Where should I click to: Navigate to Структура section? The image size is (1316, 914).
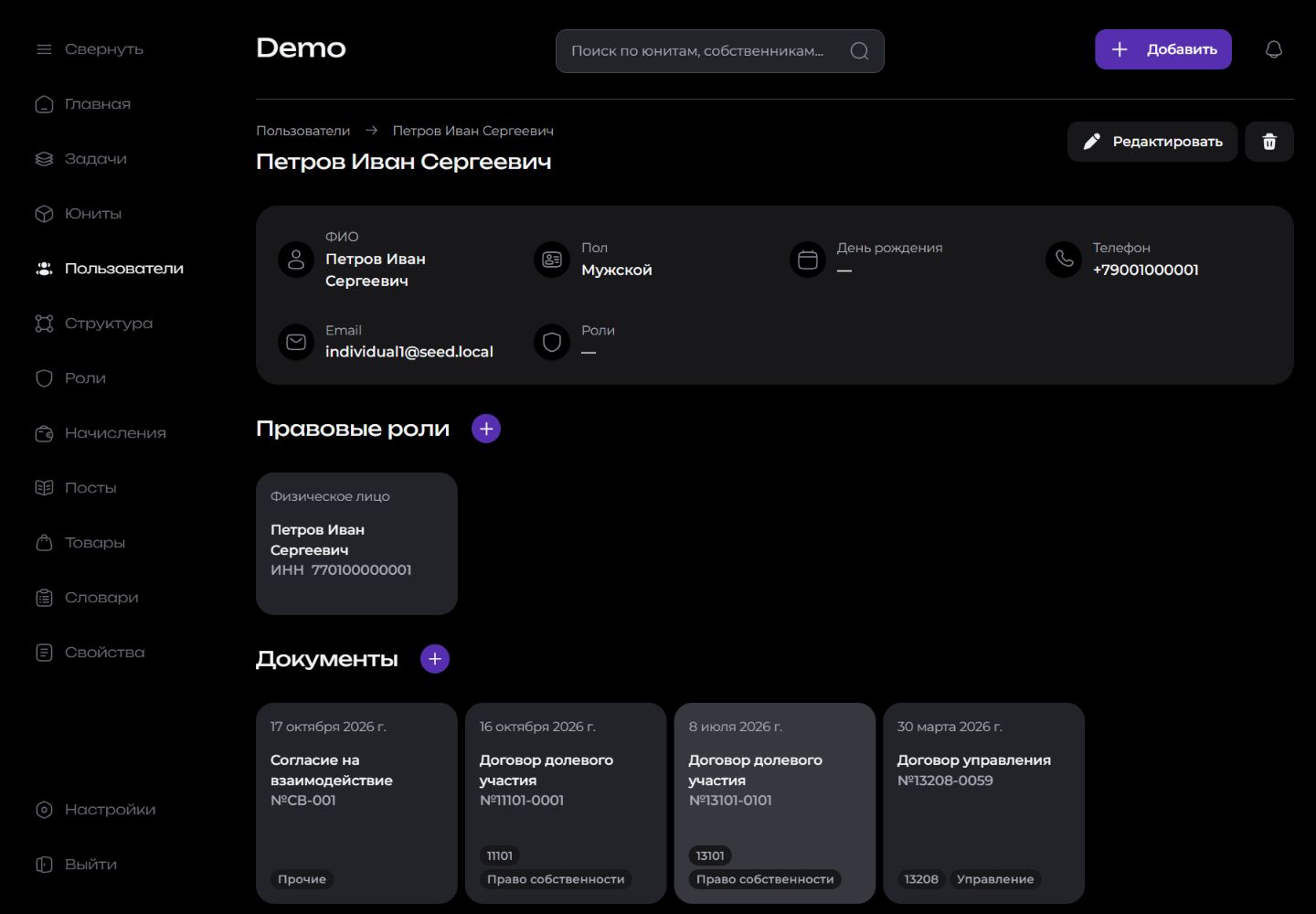(109, 324)
